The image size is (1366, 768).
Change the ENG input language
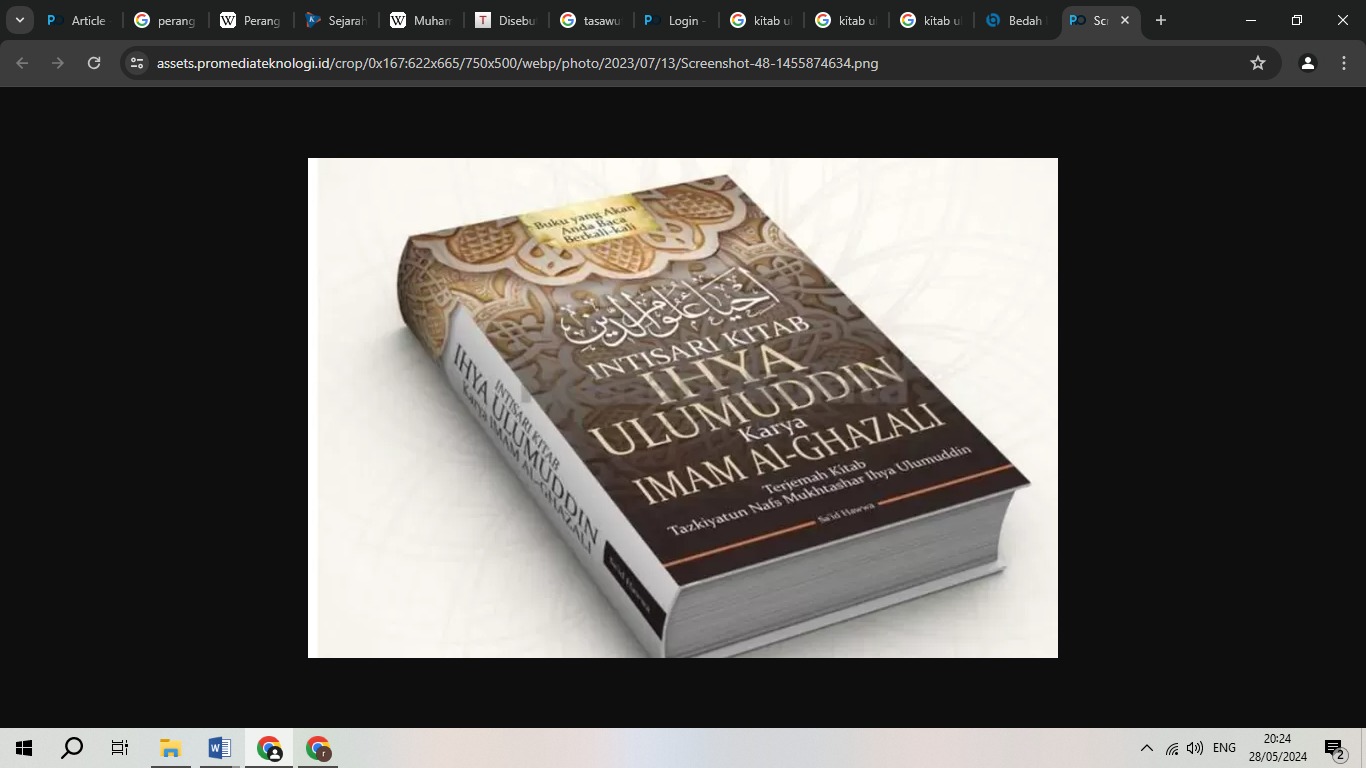click(x=1224, y=748)
